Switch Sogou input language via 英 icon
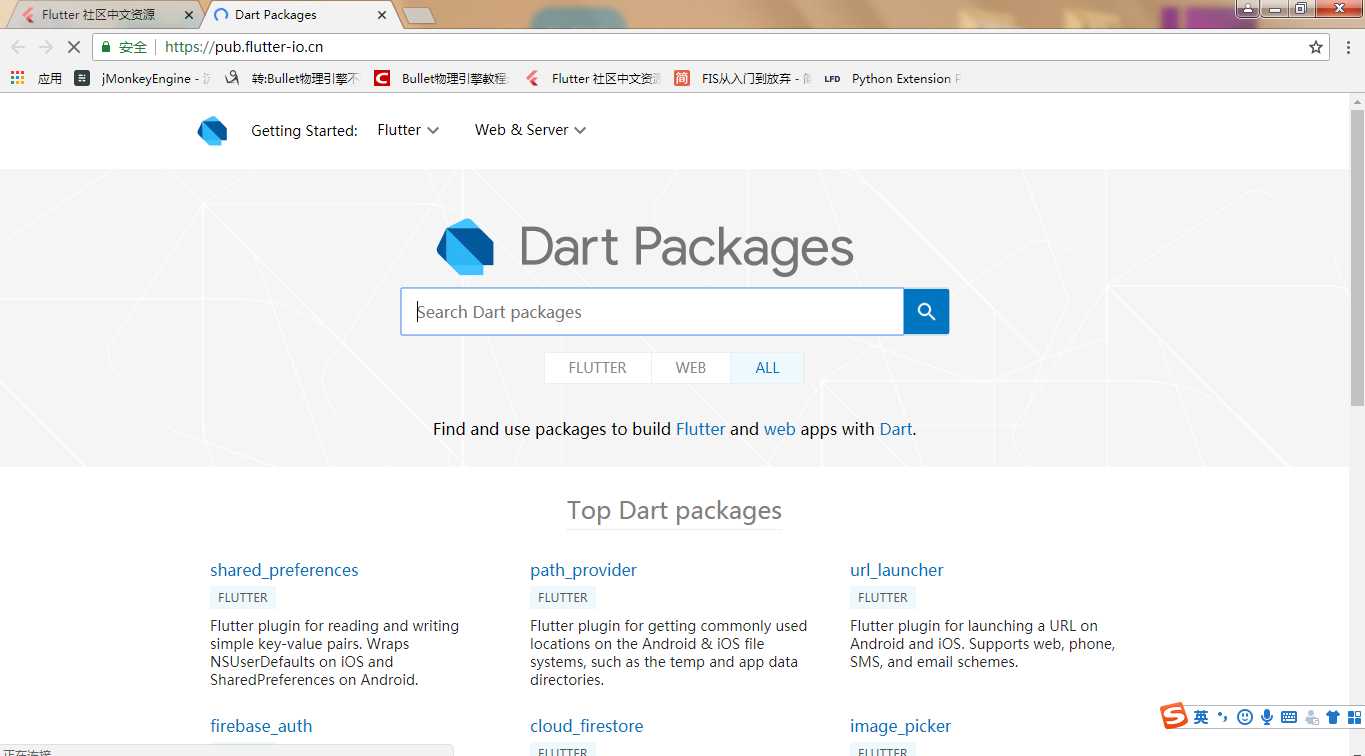The image size is (1365, 756). [x=1201, y=717]
